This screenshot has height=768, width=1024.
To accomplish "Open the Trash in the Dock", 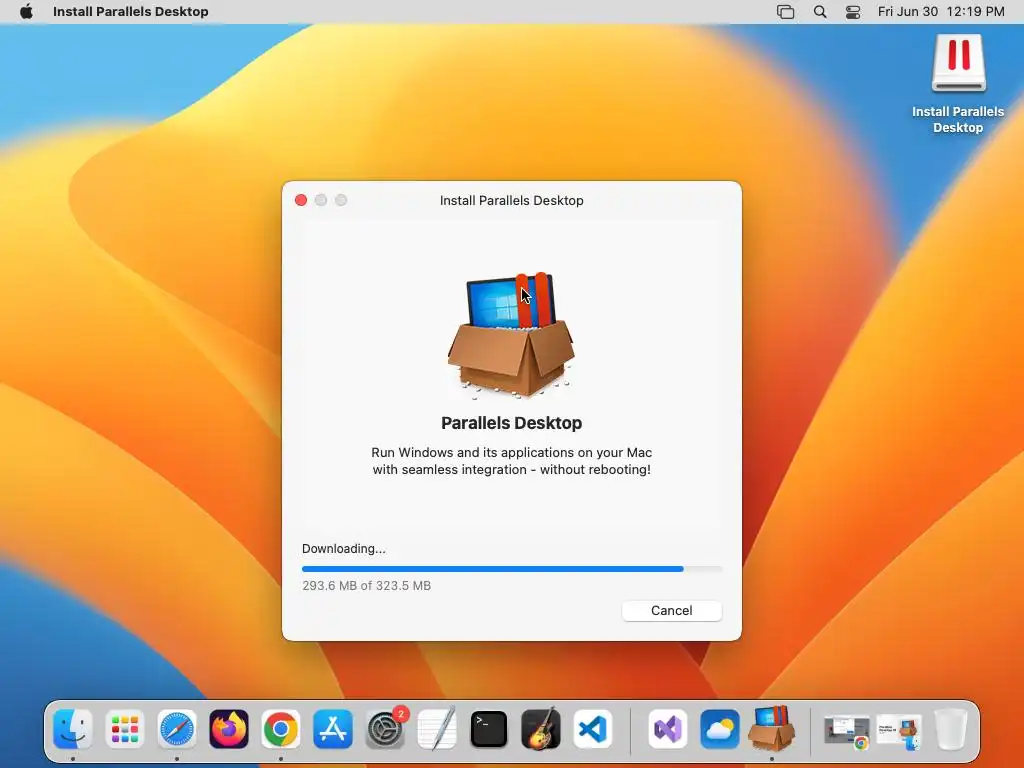I will (x=951, y=729).
